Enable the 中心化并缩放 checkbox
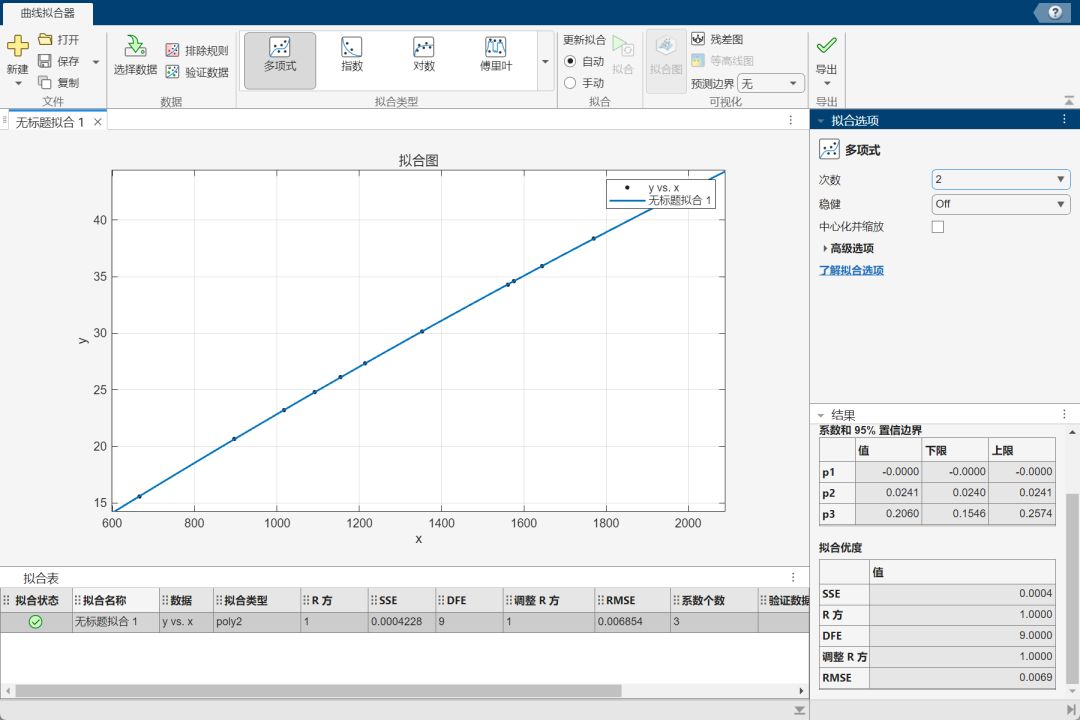 coord(938,227)
